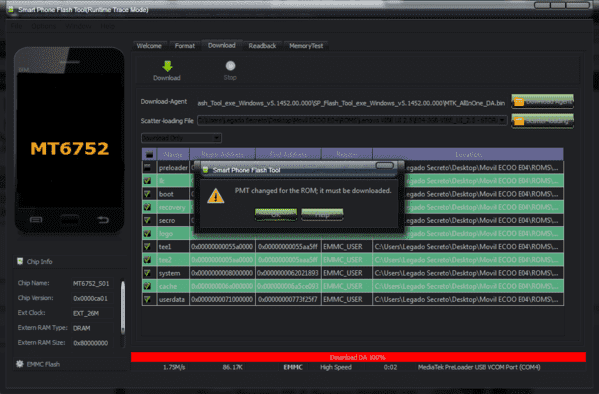Click the green Download arrow icon

(167, 66)
